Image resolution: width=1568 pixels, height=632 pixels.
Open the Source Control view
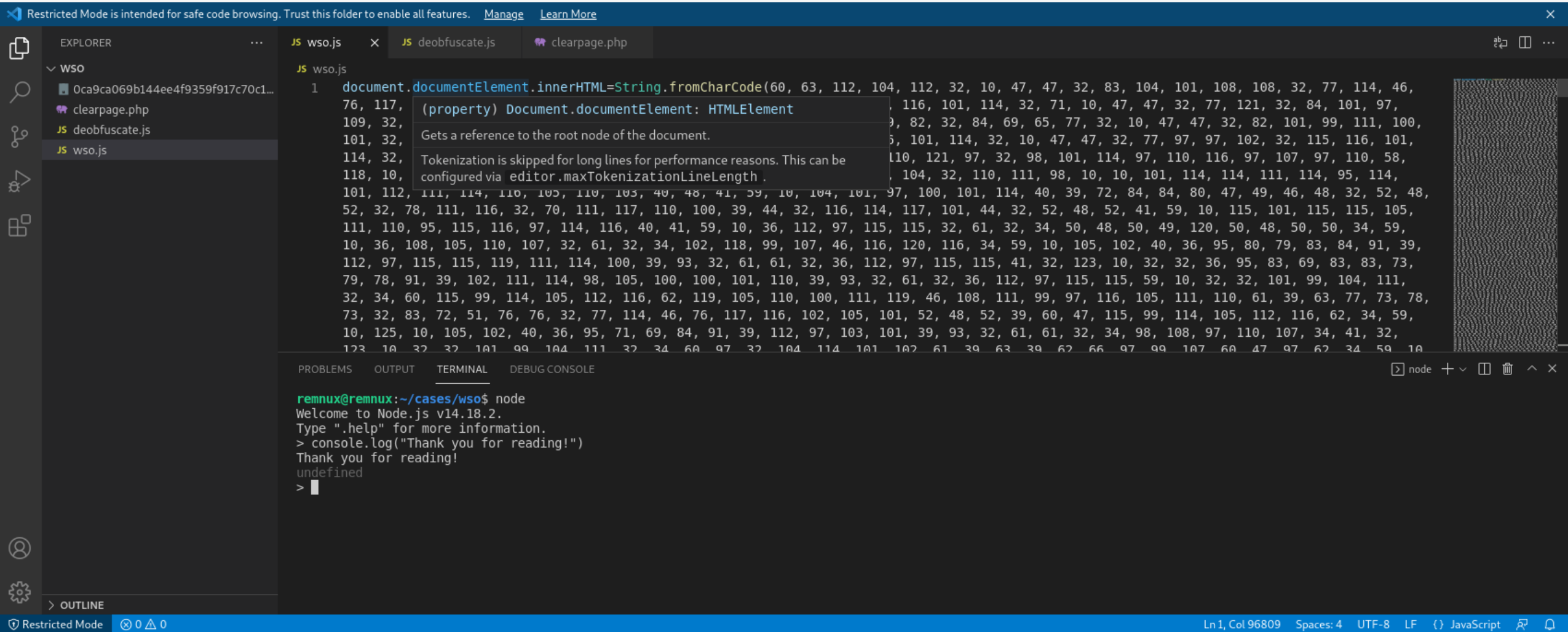click(x=19, y=136)
